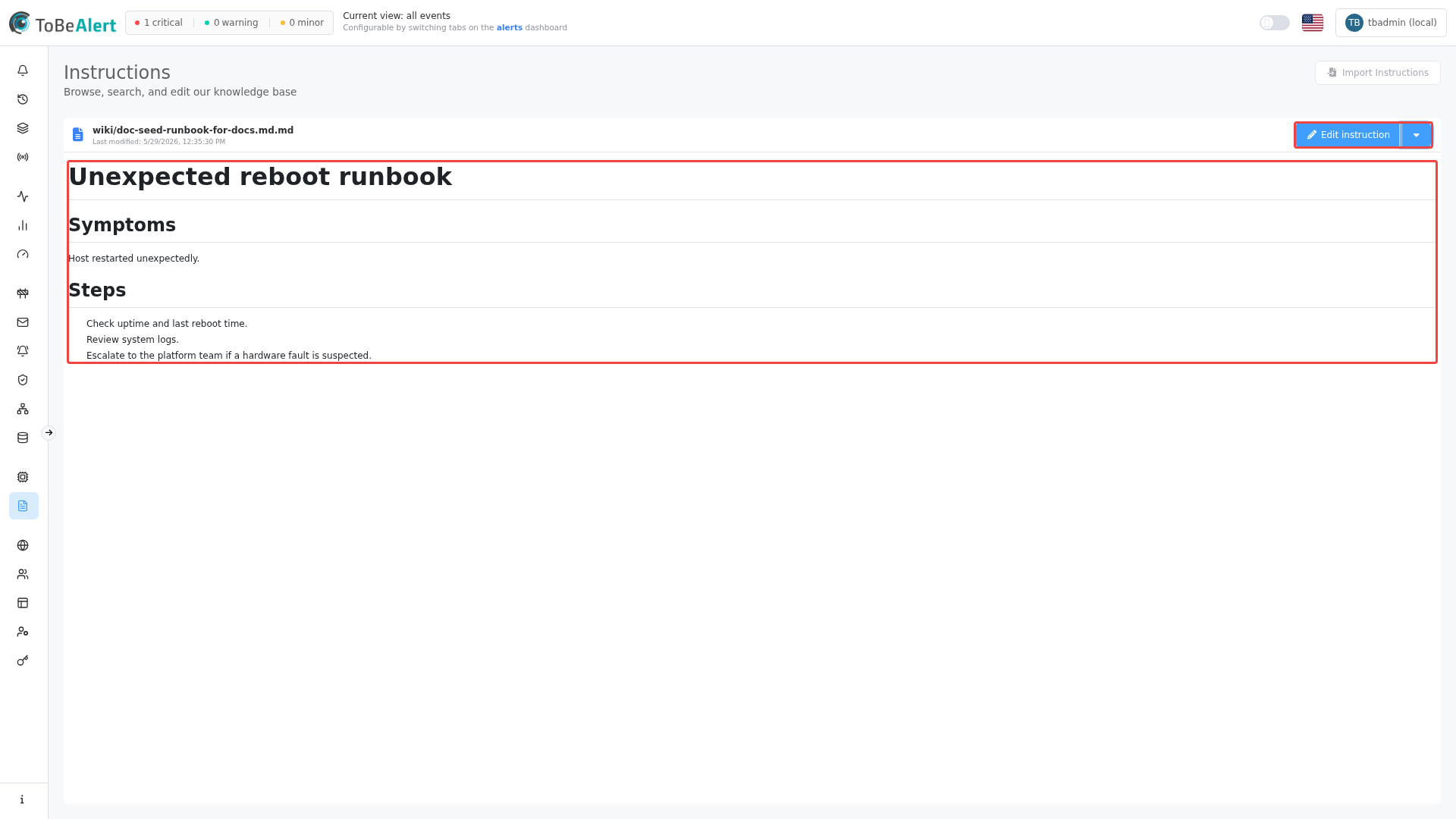Open the alerts bell icon in sidebar
Screen dimensions: 1456x819
click(23, 71)
